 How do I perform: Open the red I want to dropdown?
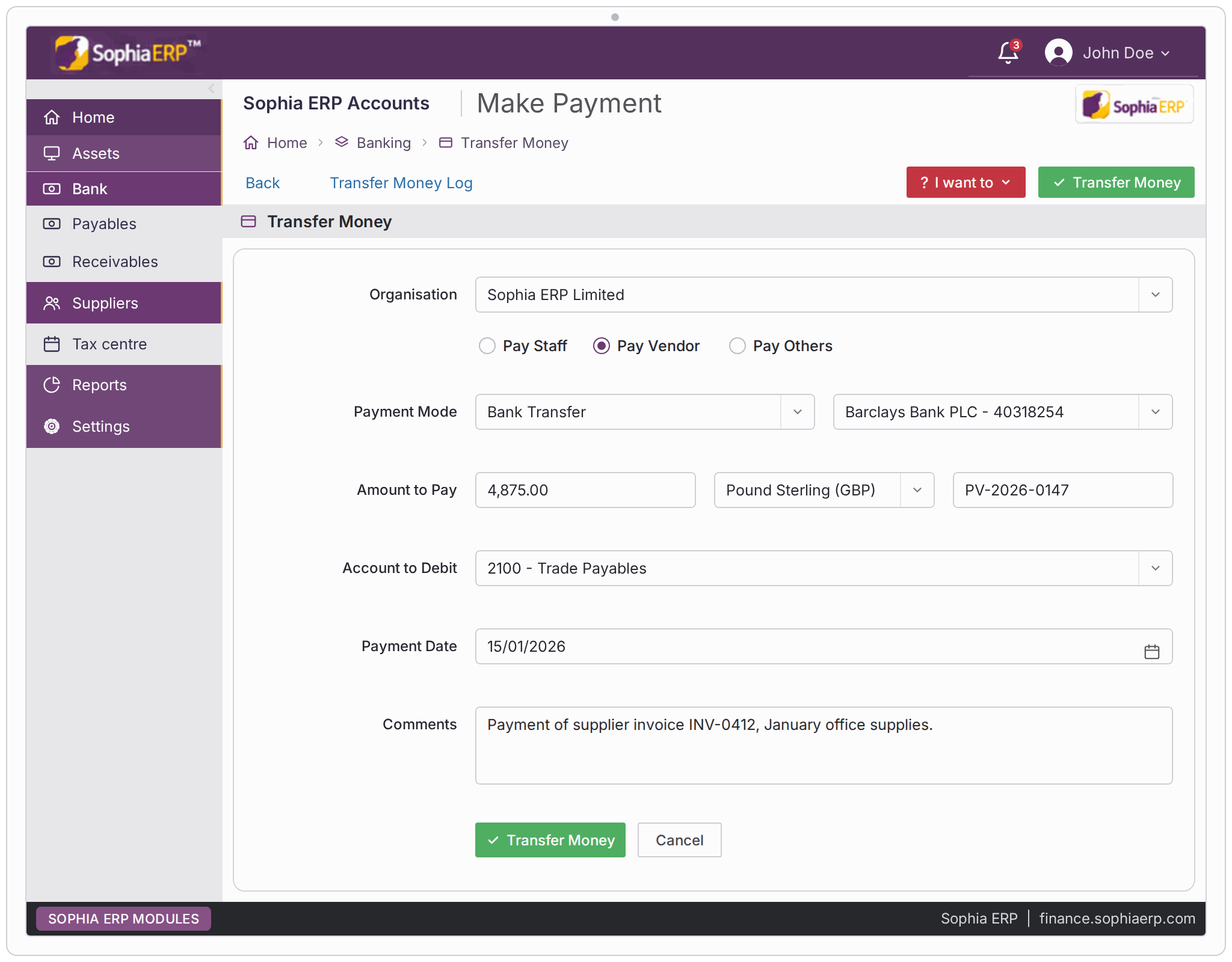[x=966, y=182]
